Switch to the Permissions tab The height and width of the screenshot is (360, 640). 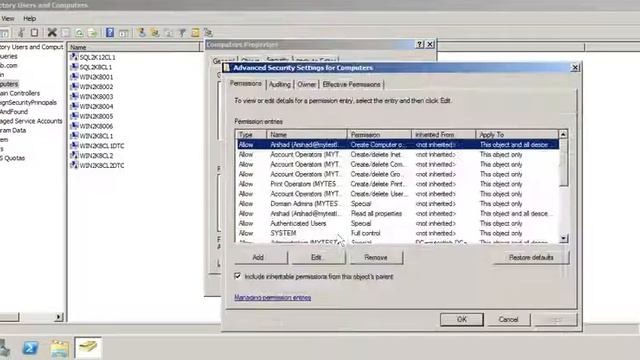click(x=246, y=83)
